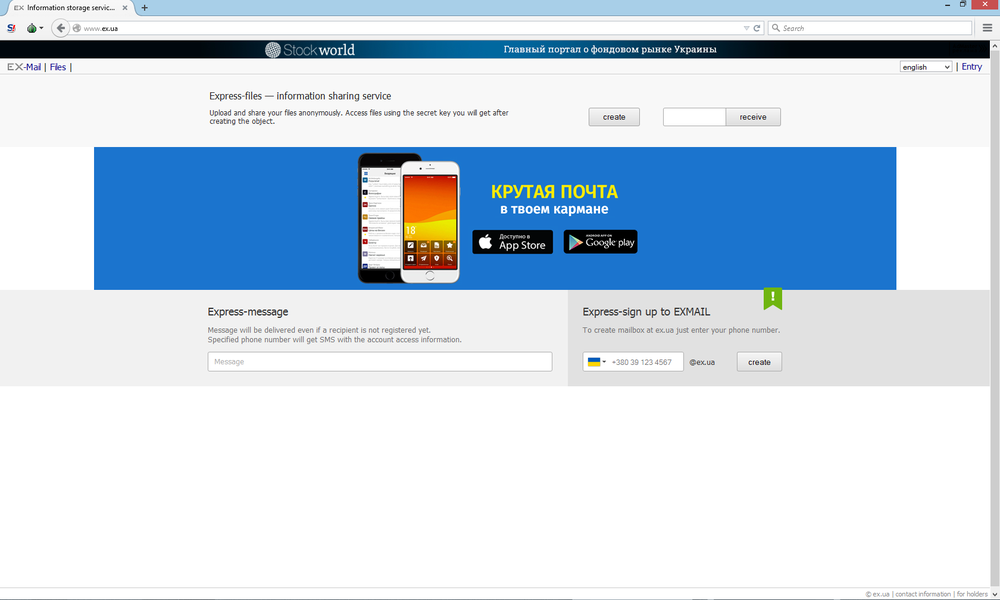1000x600 pixels.
Task: Select the Information storage service tab
Action: coord(68,7)
